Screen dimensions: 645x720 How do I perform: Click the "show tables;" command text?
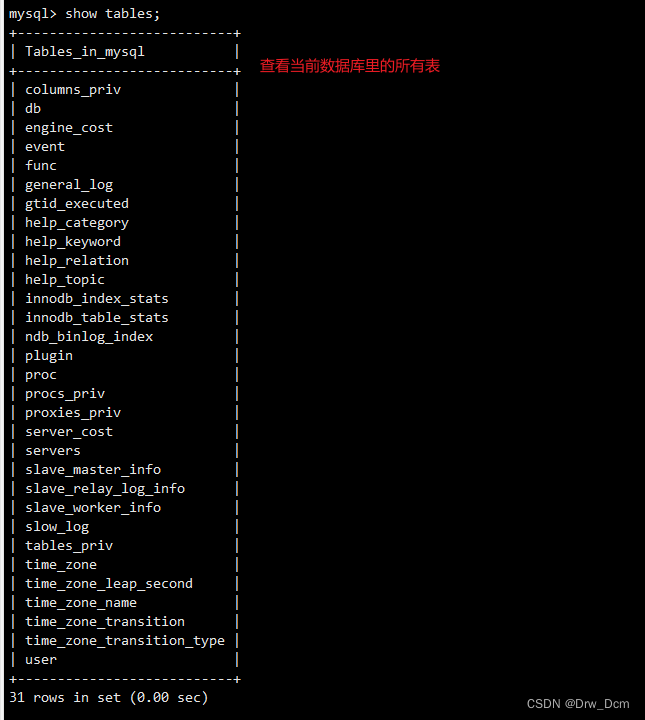[x=112, y=13]
